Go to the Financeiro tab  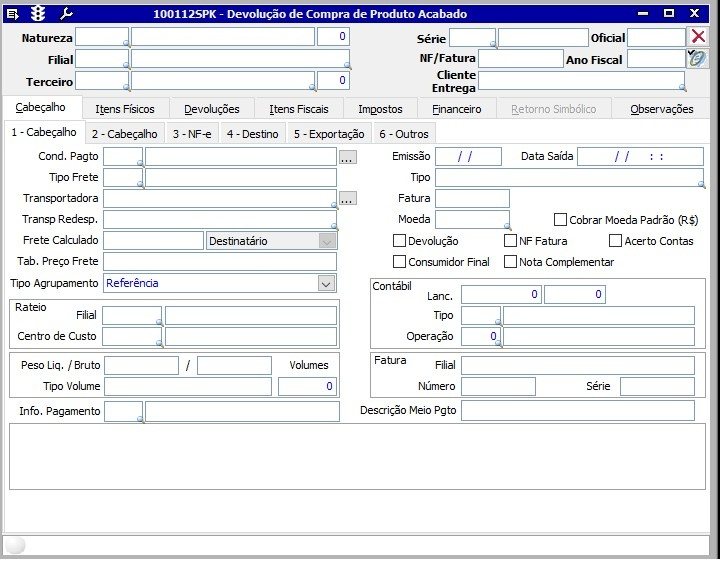[x=457, y=109]
